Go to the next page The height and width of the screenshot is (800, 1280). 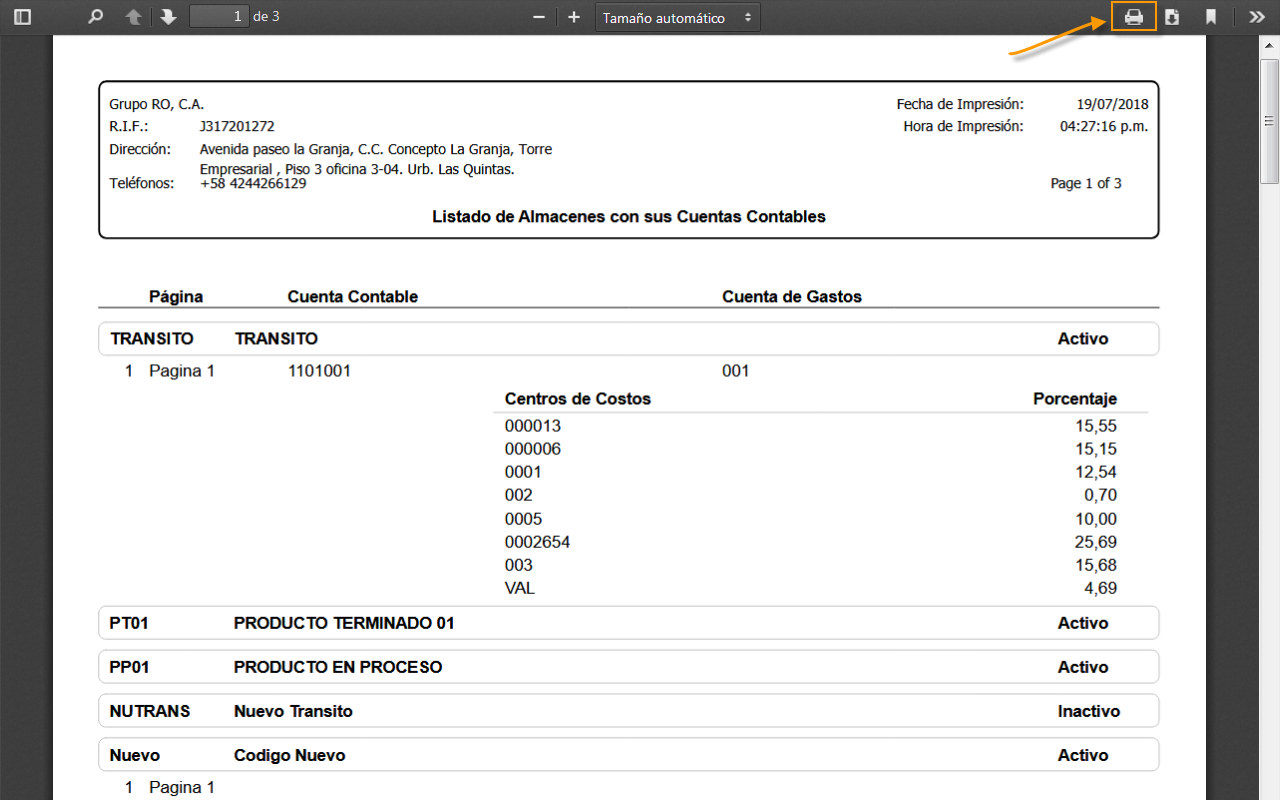click(x=168, y=17)
